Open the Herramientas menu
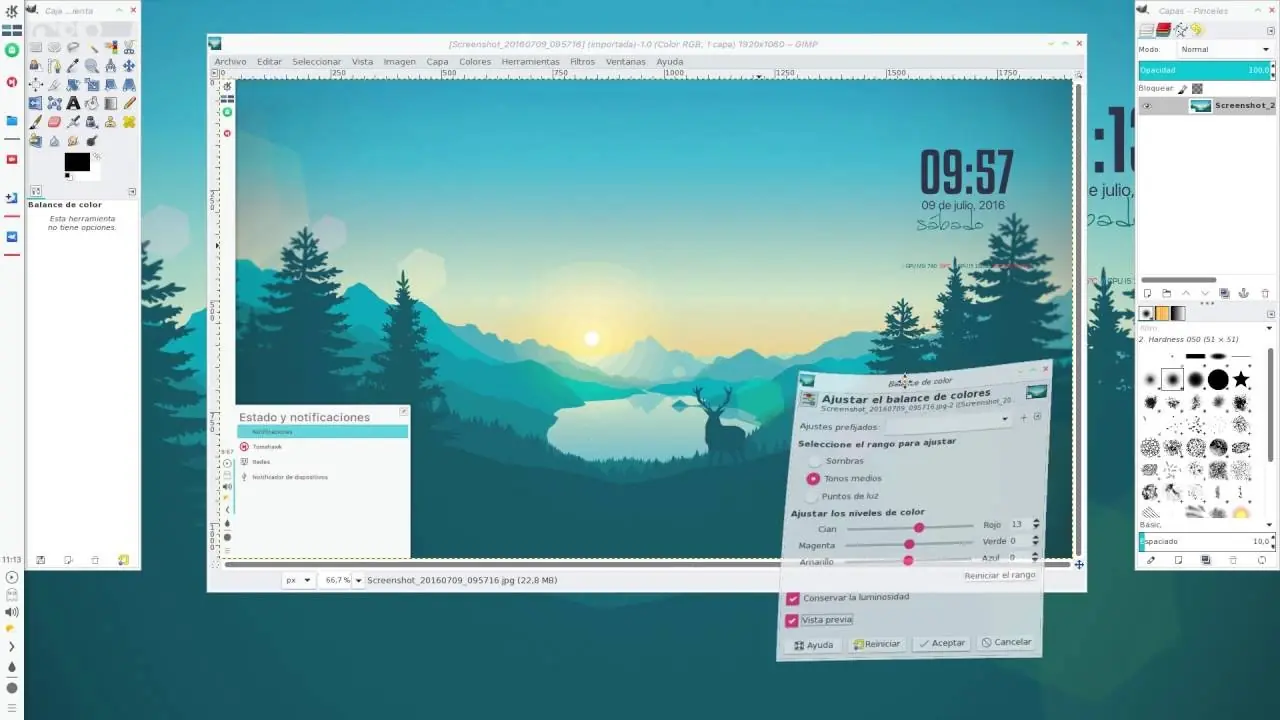This screenshot has height=720, width=1280. (x=530, y=62)
